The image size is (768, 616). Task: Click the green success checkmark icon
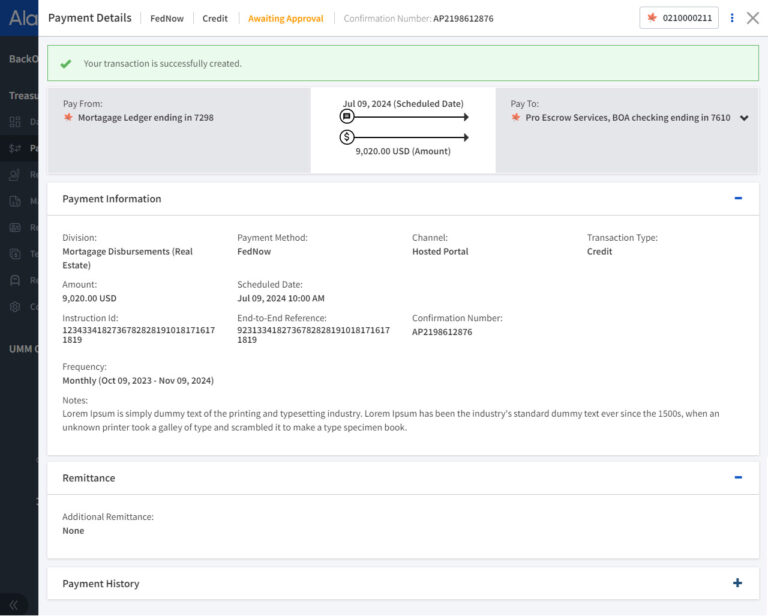pos(66,63)
